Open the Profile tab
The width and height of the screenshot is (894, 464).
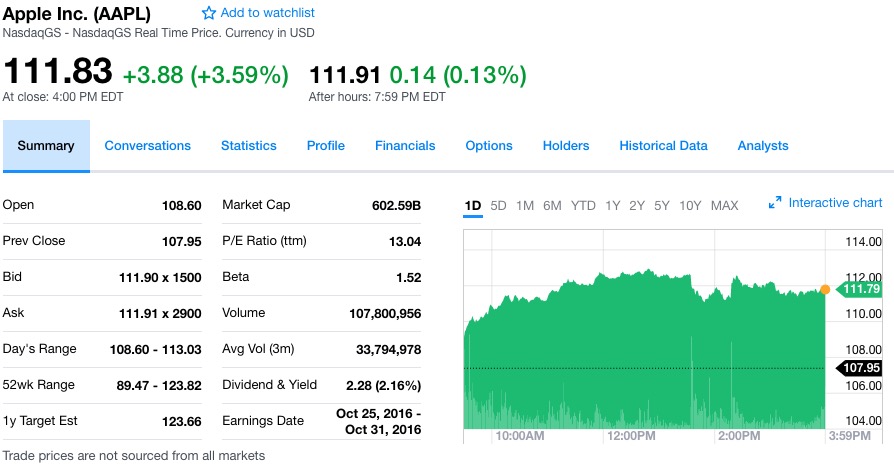pyautogui.click(x=325, y=146)
